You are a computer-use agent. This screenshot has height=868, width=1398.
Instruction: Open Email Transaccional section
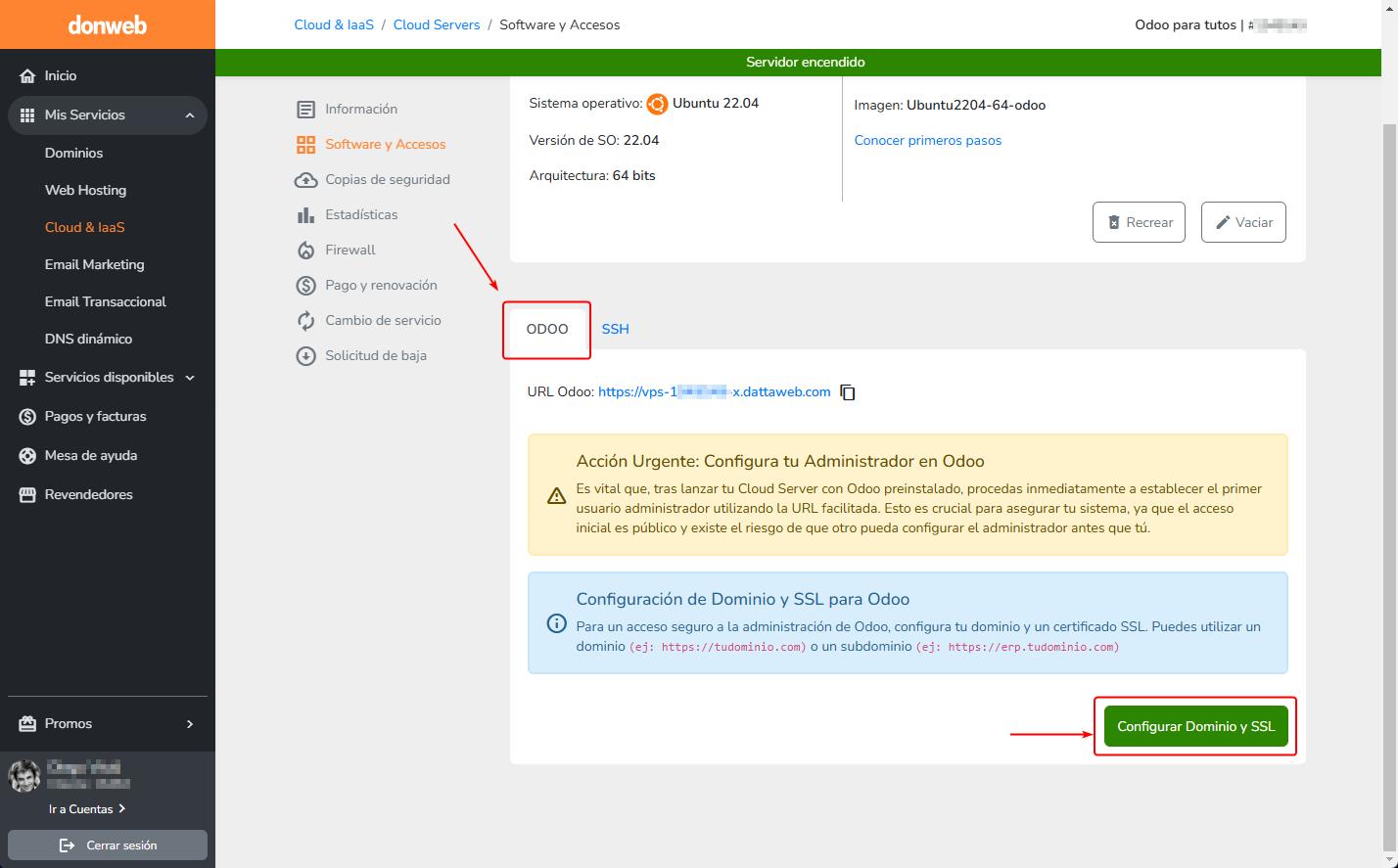pyautogui.click(x=106, y=301)
